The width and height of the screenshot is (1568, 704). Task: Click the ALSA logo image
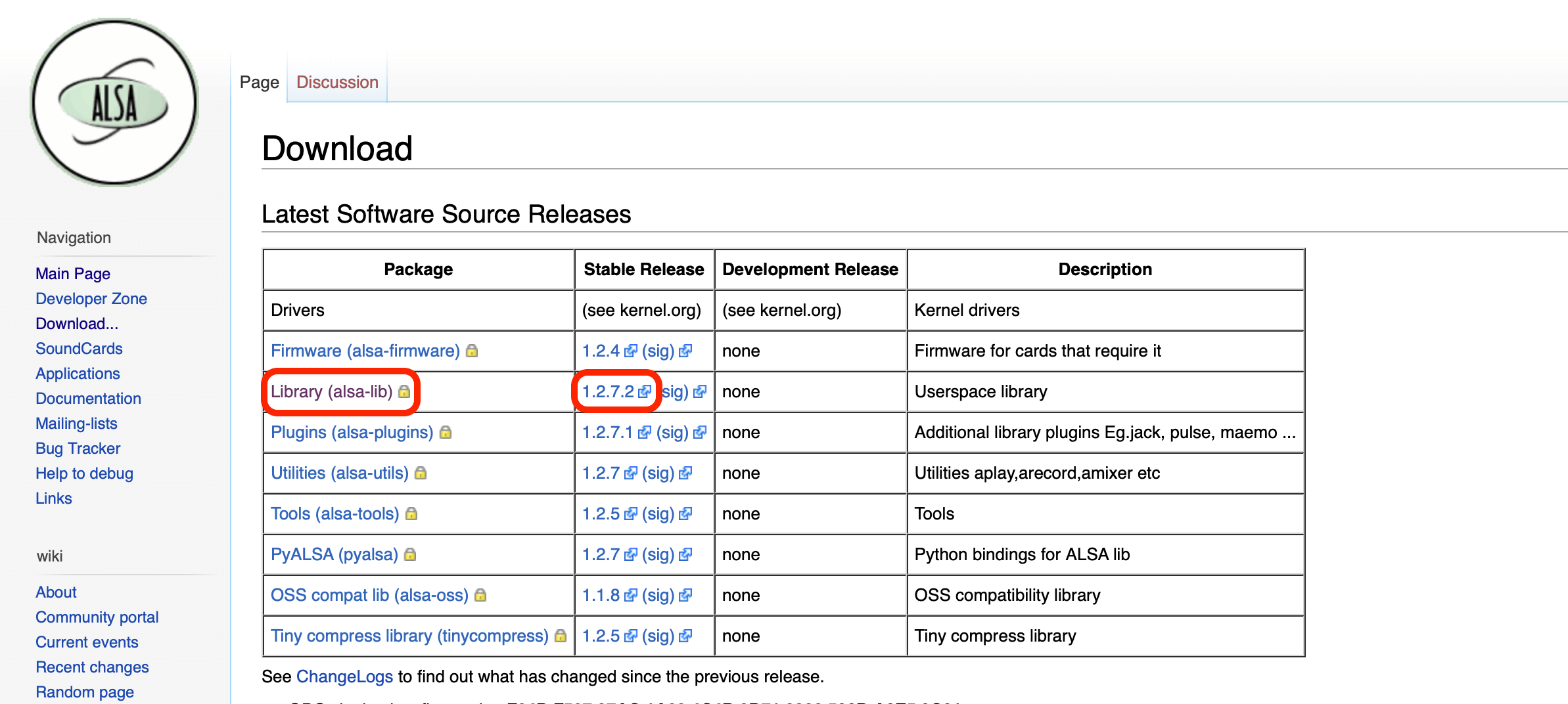(x=114, y=102)
